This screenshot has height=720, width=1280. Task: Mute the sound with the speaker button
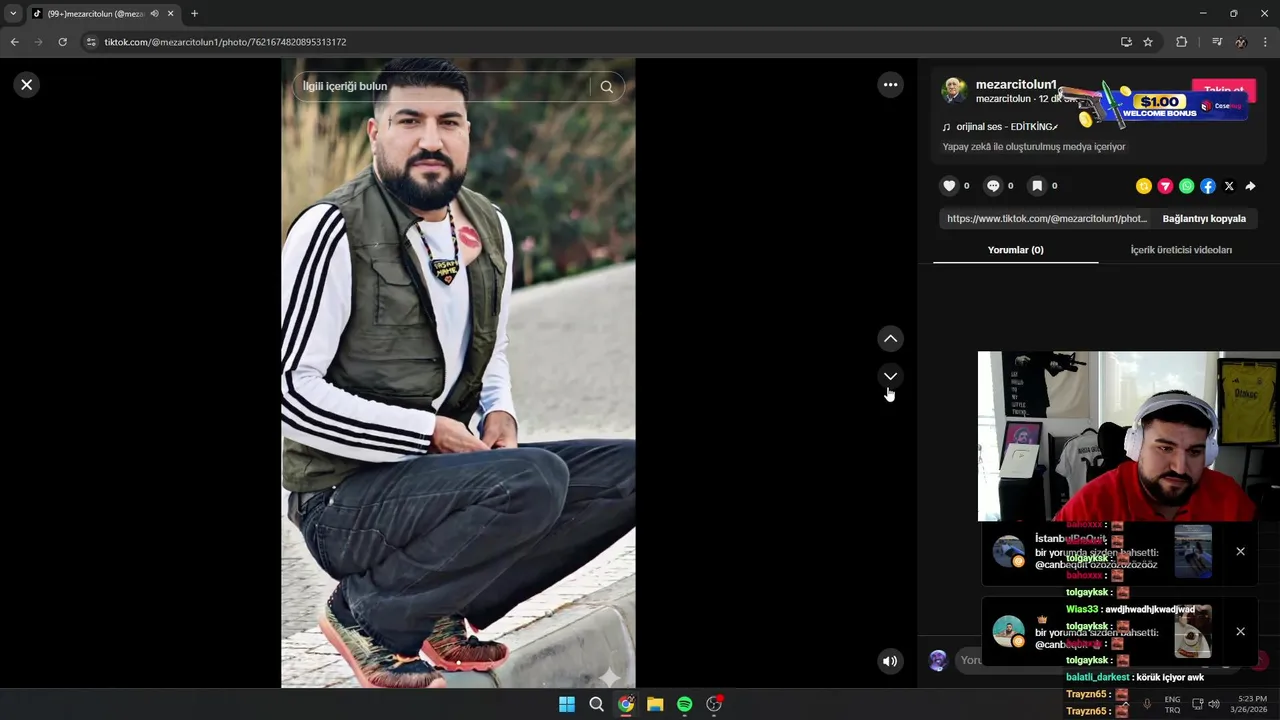coord(890,661)
